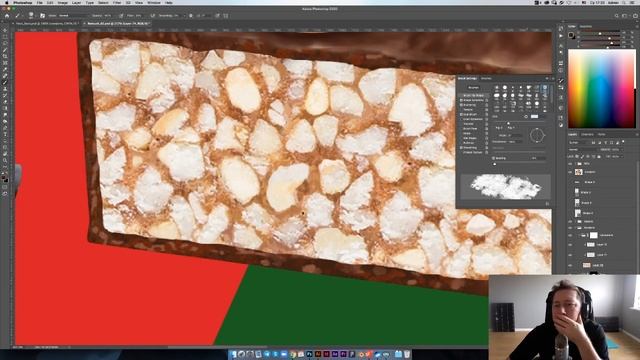Select Brush Tip Shape section

(473, 96)
